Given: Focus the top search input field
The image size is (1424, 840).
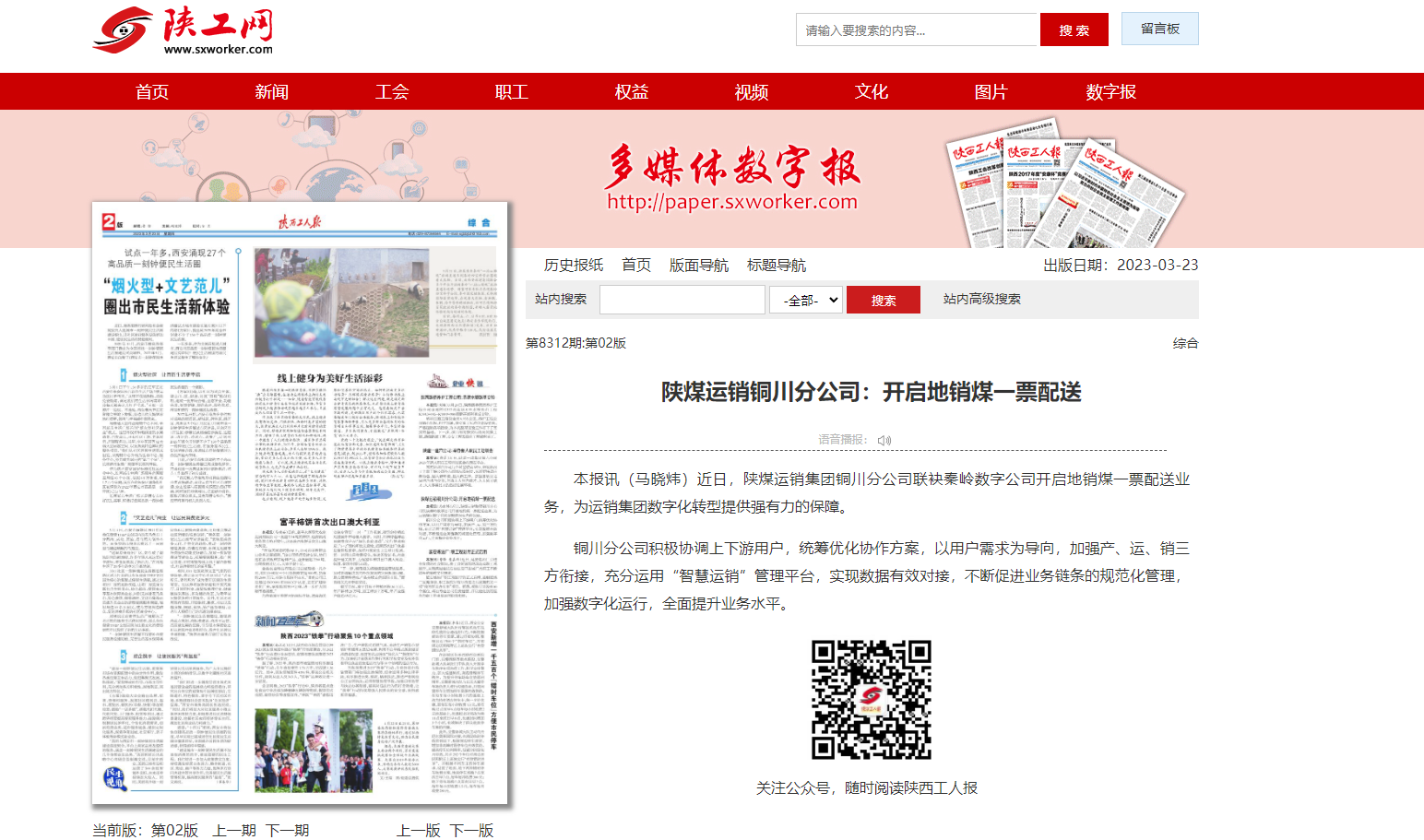Looking at the screenshot, I should point(918,30).
